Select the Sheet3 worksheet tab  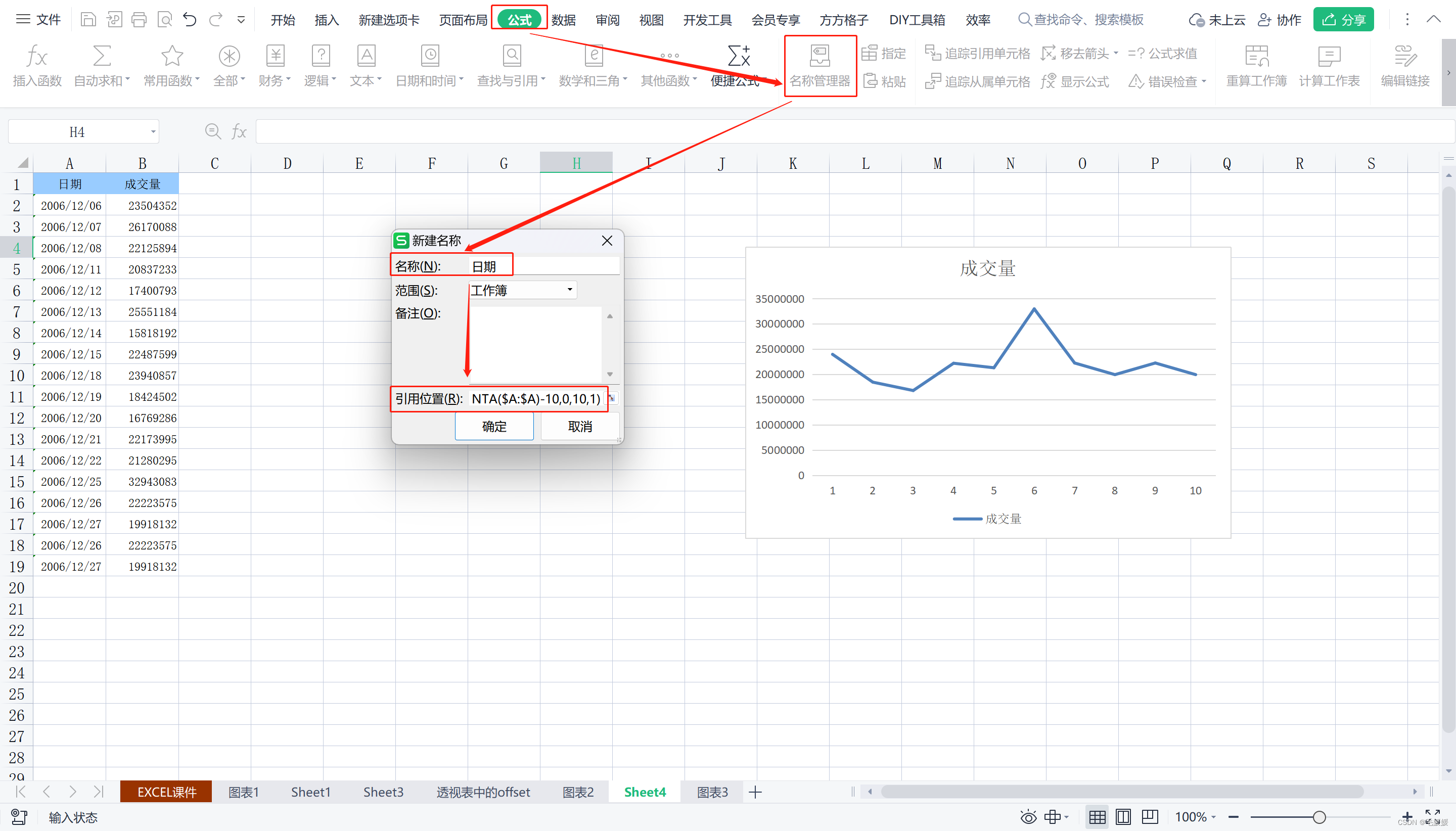point(383,792)
